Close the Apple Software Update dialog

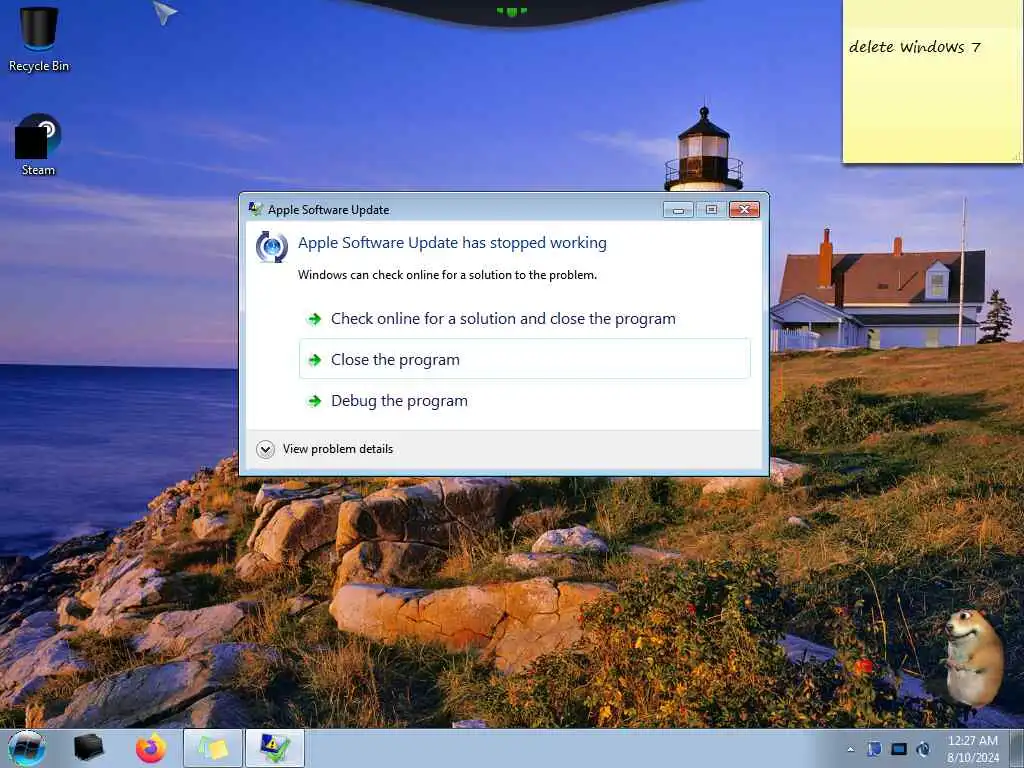[x=744, y=209]
